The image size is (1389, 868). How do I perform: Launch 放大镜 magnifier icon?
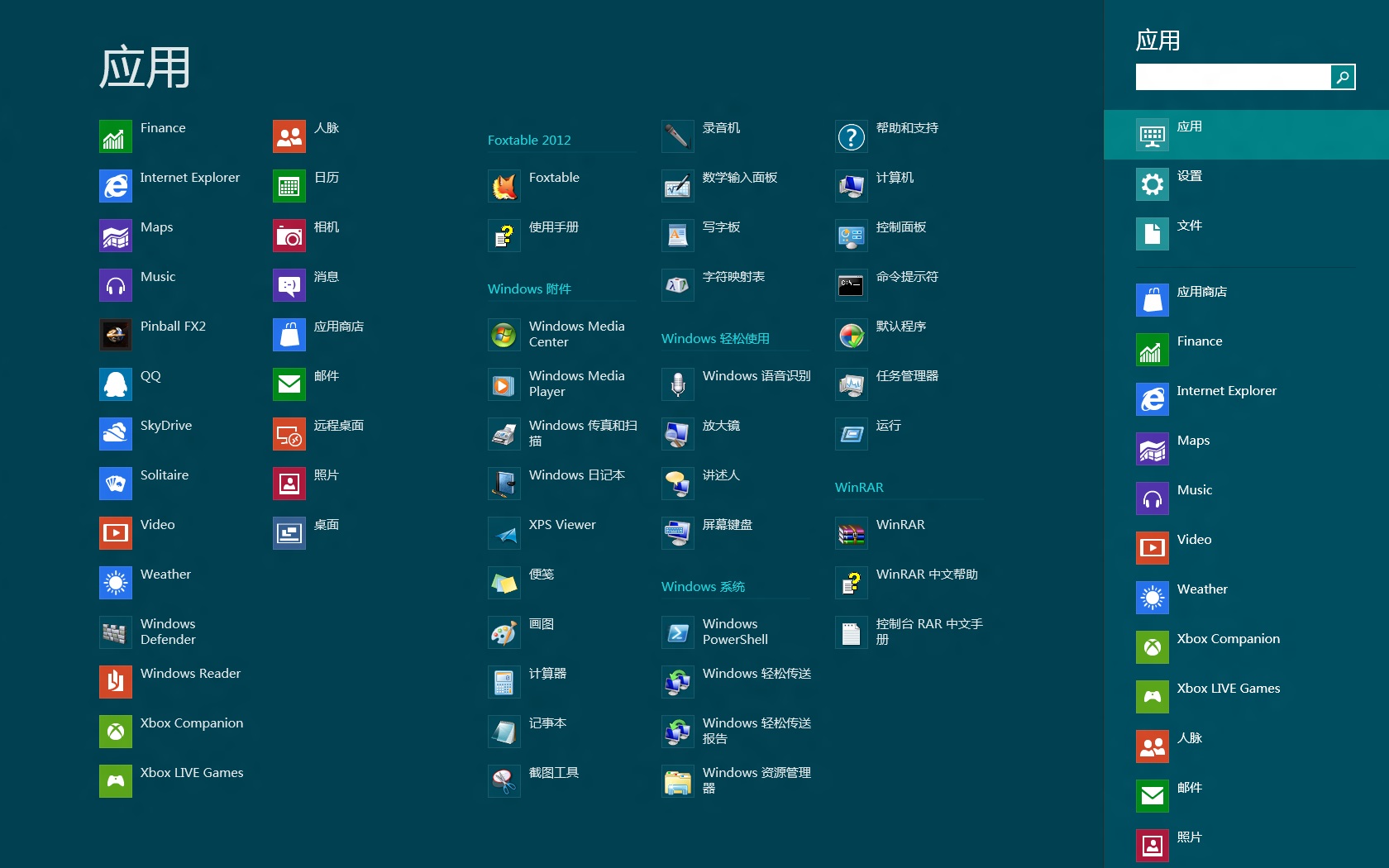coord(678,434)
